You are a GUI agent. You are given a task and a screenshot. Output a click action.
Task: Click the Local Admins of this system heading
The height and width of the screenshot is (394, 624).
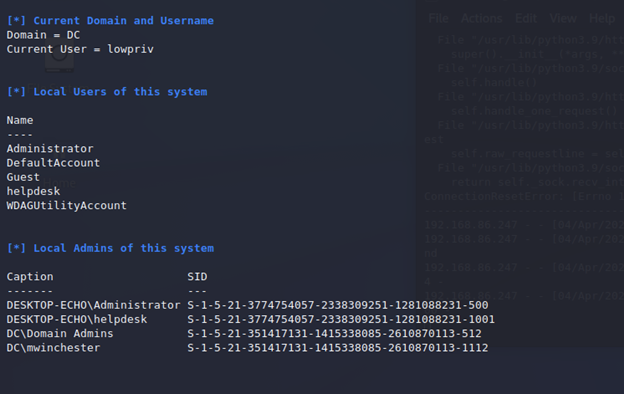click(x=110, y=248)
